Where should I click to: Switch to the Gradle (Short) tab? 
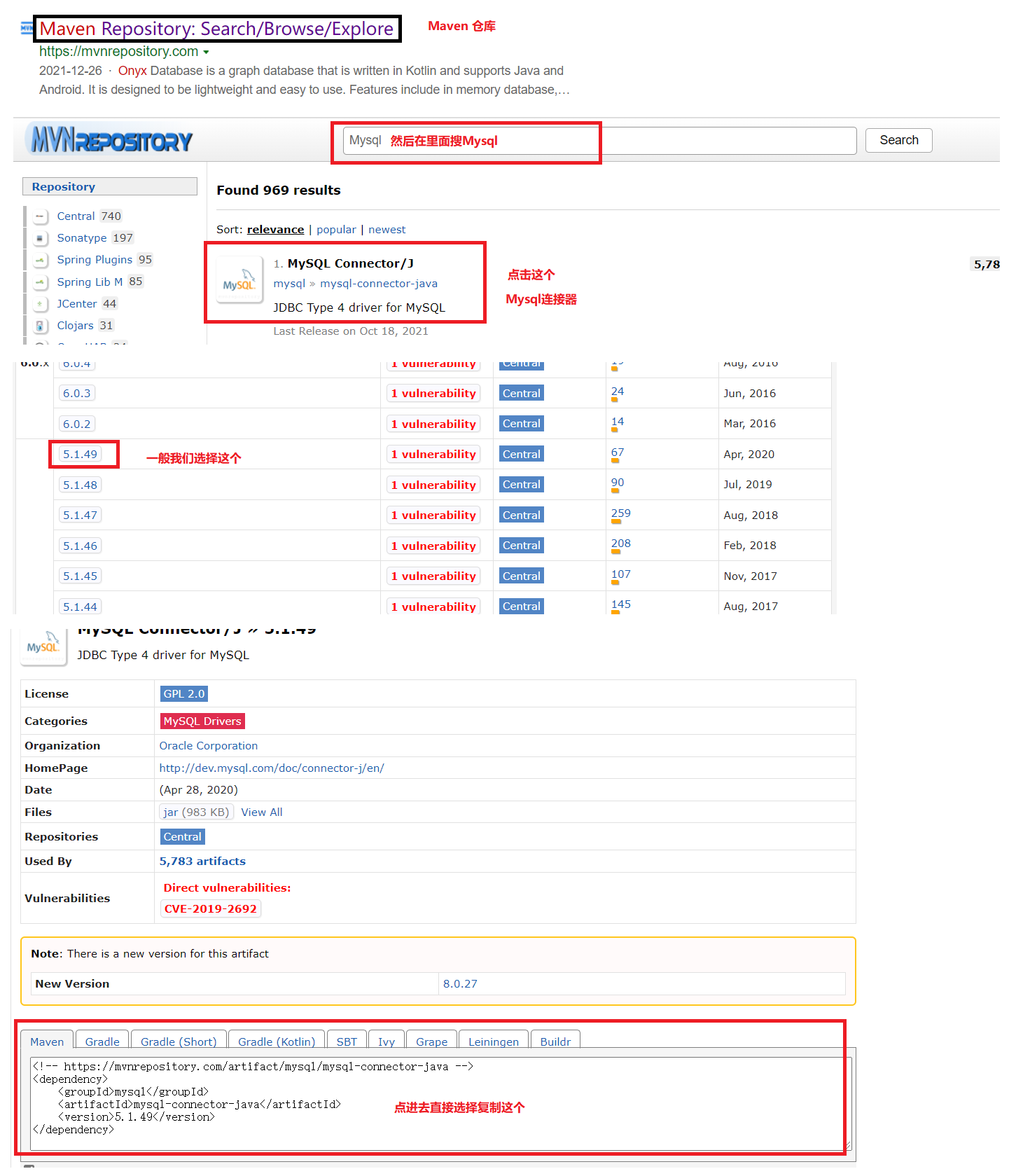(179, 1042)
